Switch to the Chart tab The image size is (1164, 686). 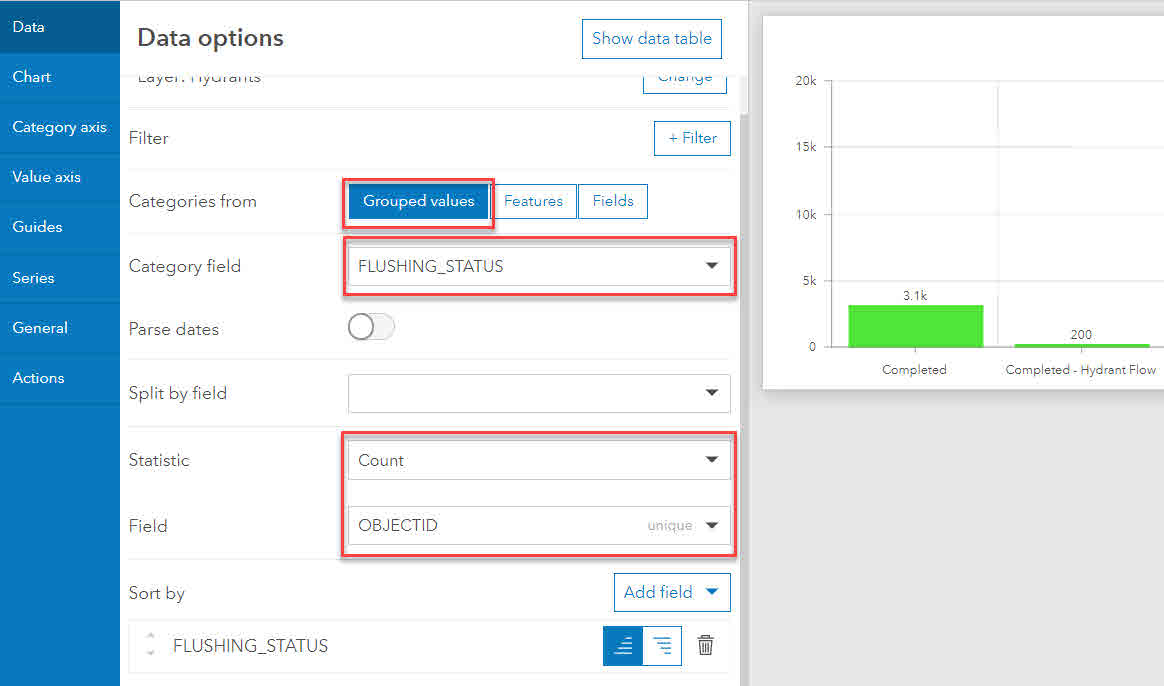31,77
